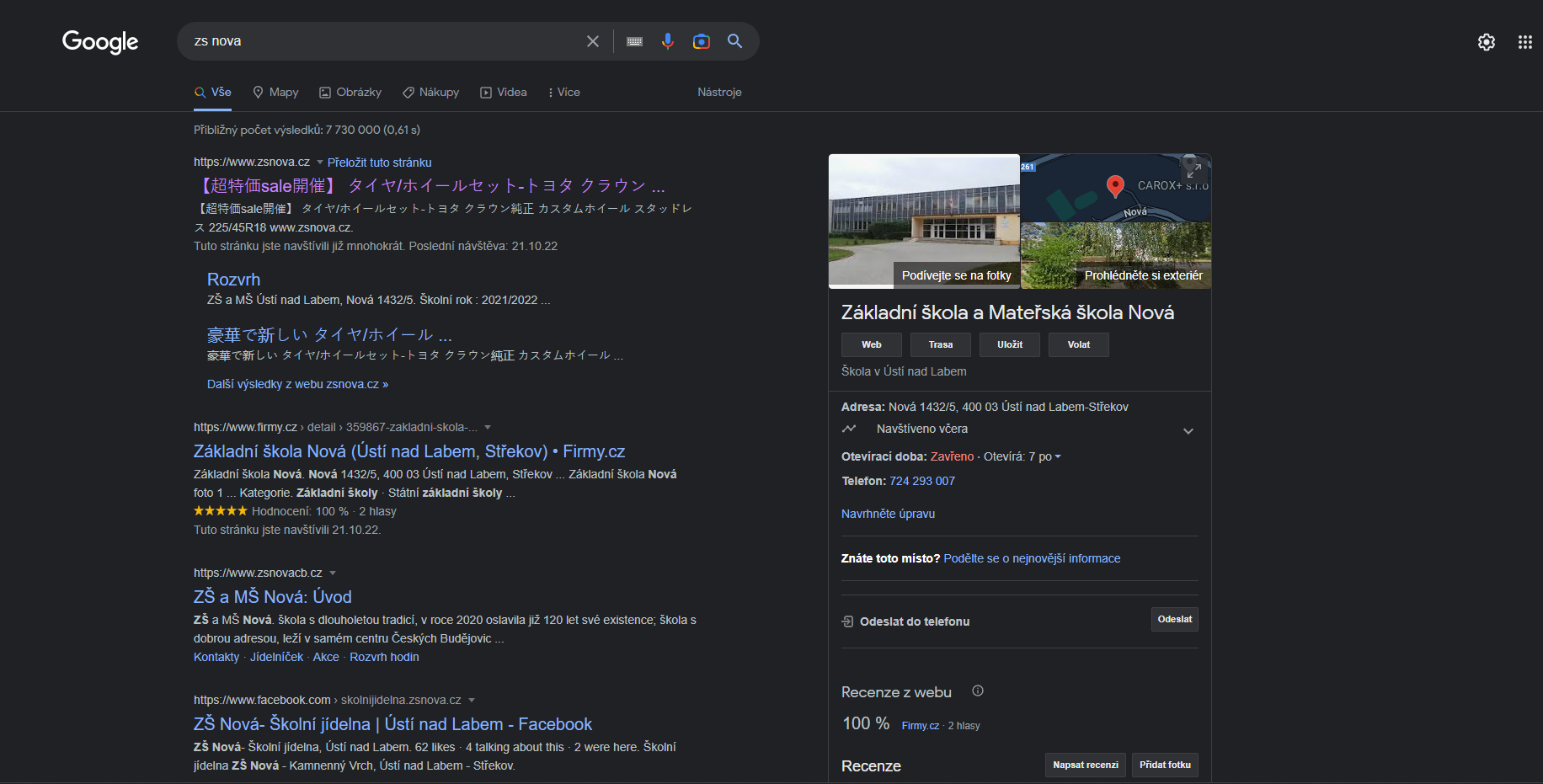The width and height of the screenshot is (1543, 784).
Task: Start voice search with the microphone icon
Action: [x=668, y=41]
